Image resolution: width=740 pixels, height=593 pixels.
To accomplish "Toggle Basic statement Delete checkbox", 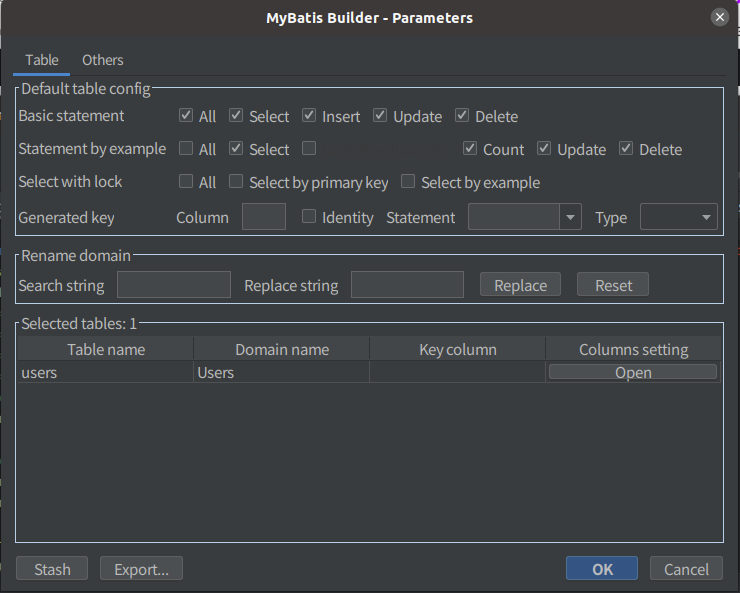I will (x=462, y=116).
